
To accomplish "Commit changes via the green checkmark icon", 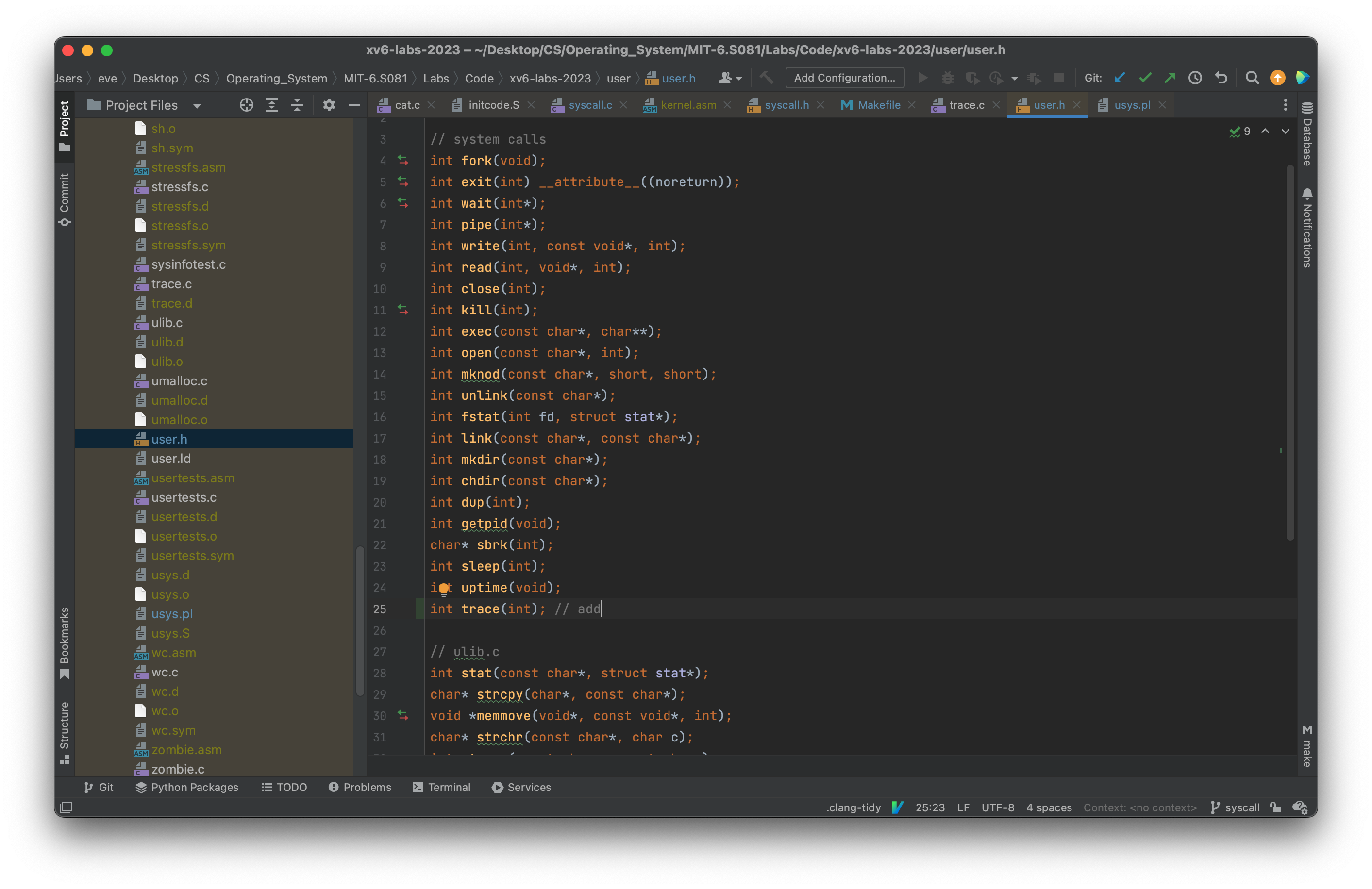I will [x=1145, y=78].
